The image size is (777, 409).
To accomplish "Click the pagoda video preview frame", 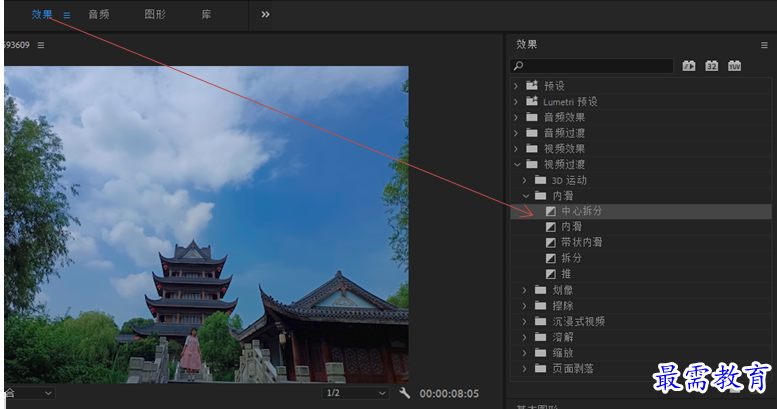I will point(207,225).
